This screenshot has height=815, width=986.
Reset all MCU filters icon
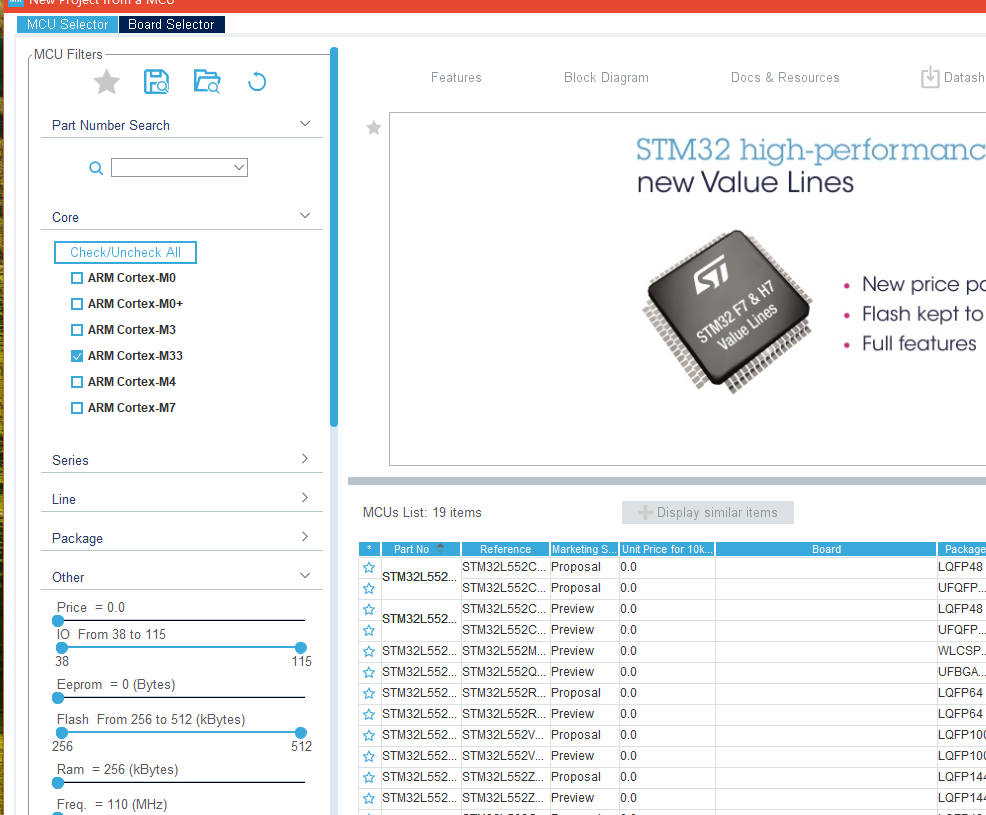click(257, 82)
